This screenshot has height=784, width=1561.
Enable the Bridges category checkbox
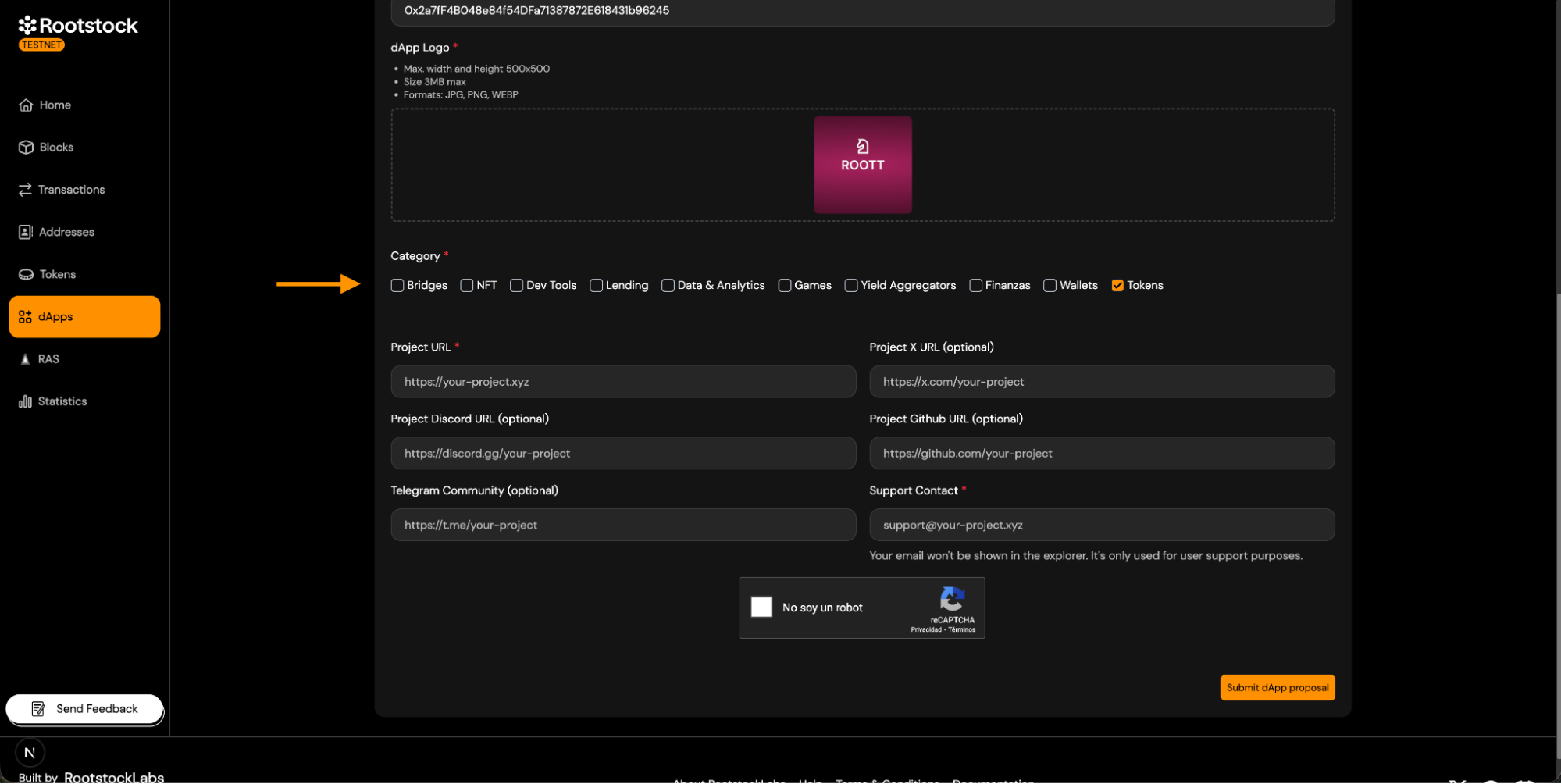397,286
